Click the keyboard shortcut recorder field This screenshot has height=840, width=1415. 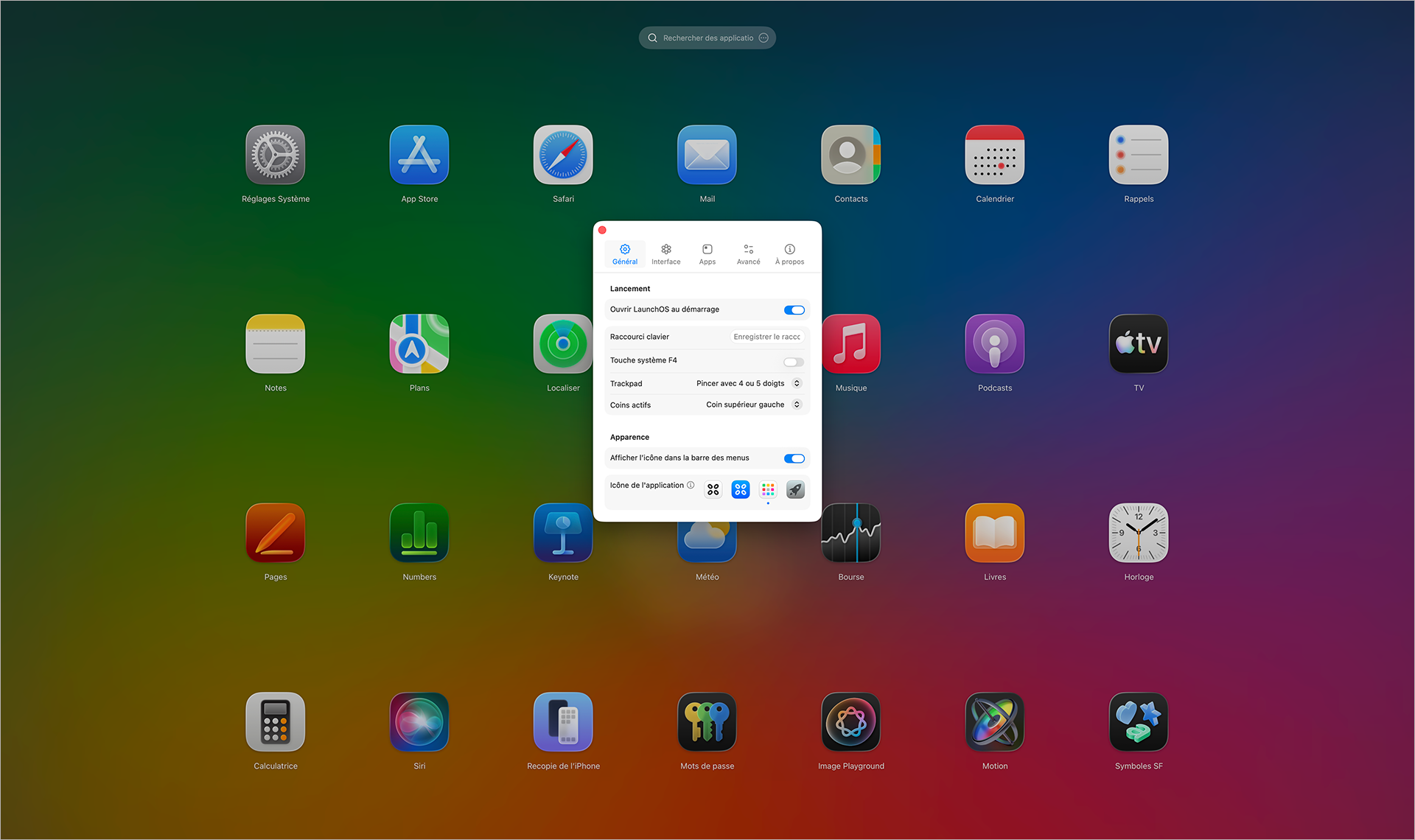click(766, 337)
